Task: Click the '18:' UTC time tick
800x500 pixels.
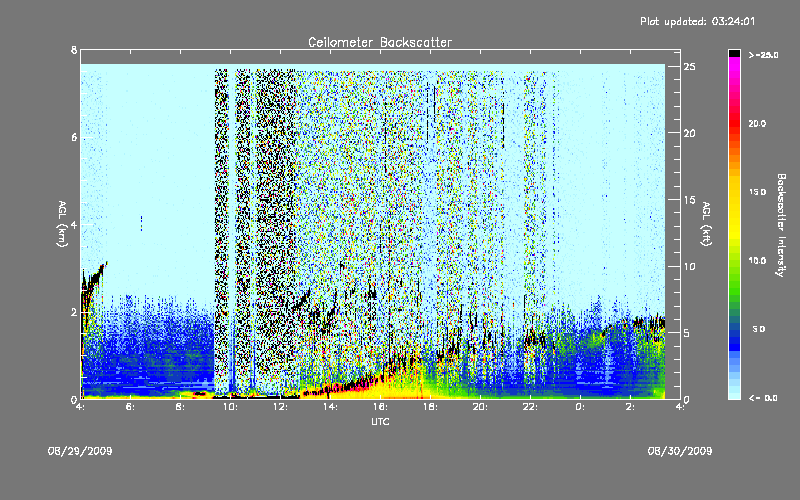Action: pyautogui.click(x=430, y=407)
